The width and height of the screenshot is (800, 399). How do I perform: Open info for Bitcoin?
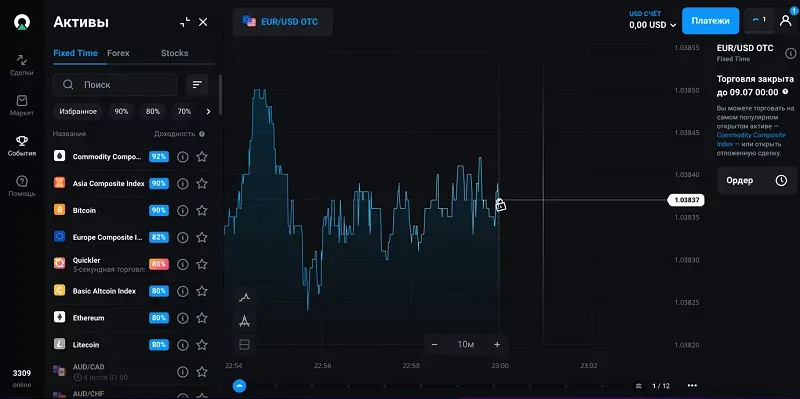pyautogui.click(x=183, y=210)
